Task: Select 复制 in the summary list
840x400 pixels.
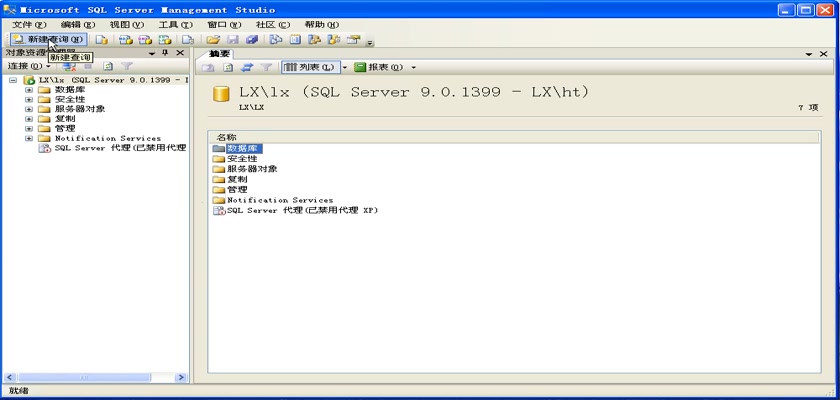Action: 237,179
